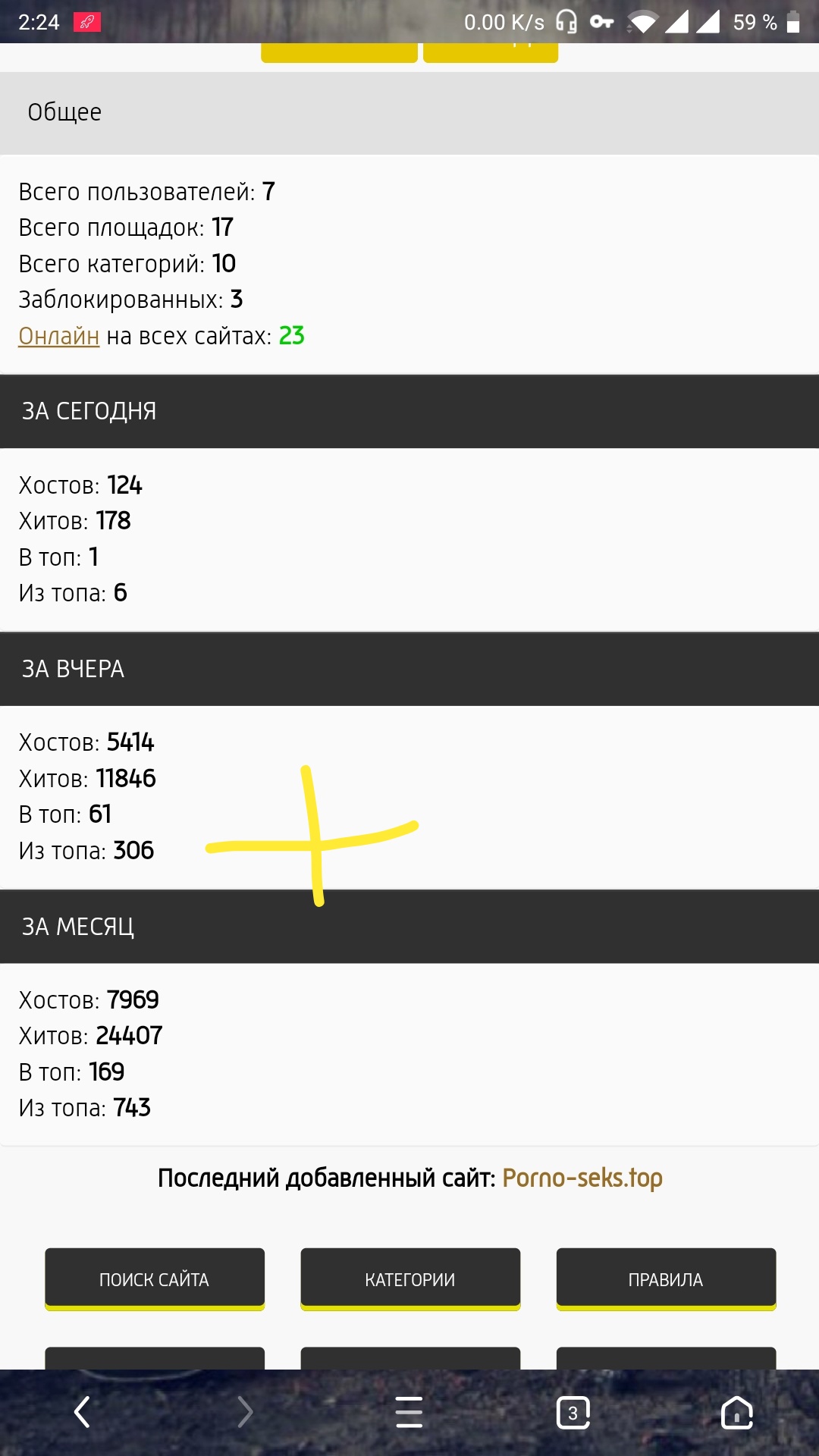
Task: Tap the left yellow button at top
Action: point(339,53)
